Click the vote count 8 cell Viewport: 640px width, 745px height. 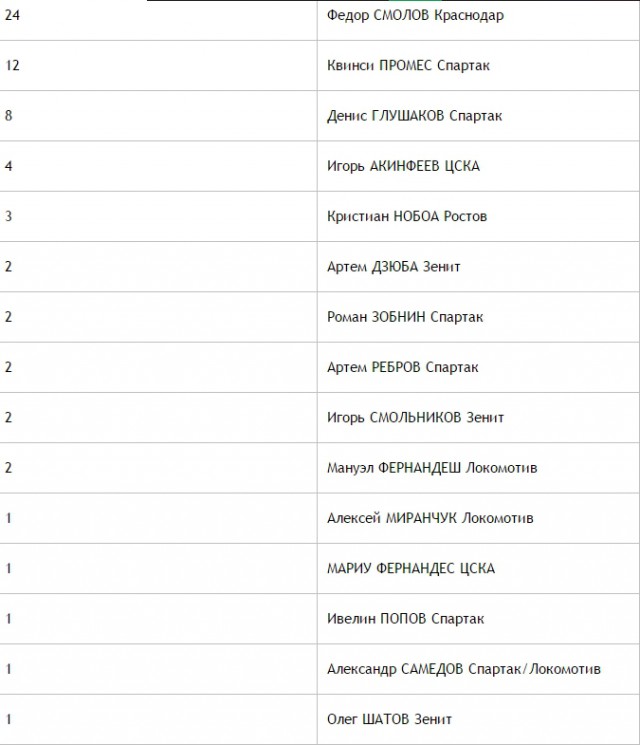pos(158,116)
